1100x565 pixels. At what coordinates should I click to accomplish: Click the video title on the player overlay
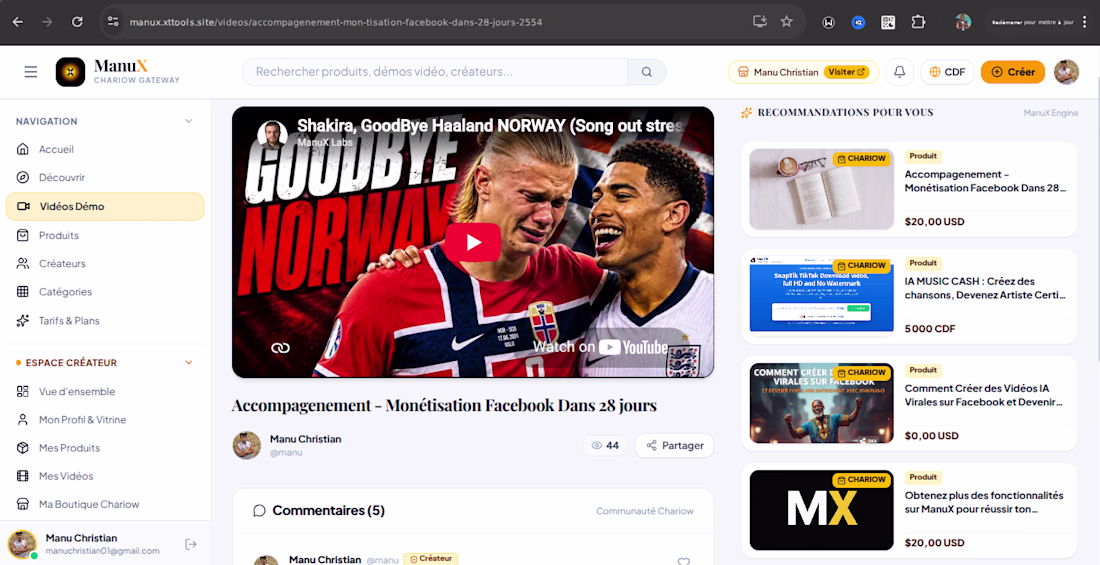490,126
